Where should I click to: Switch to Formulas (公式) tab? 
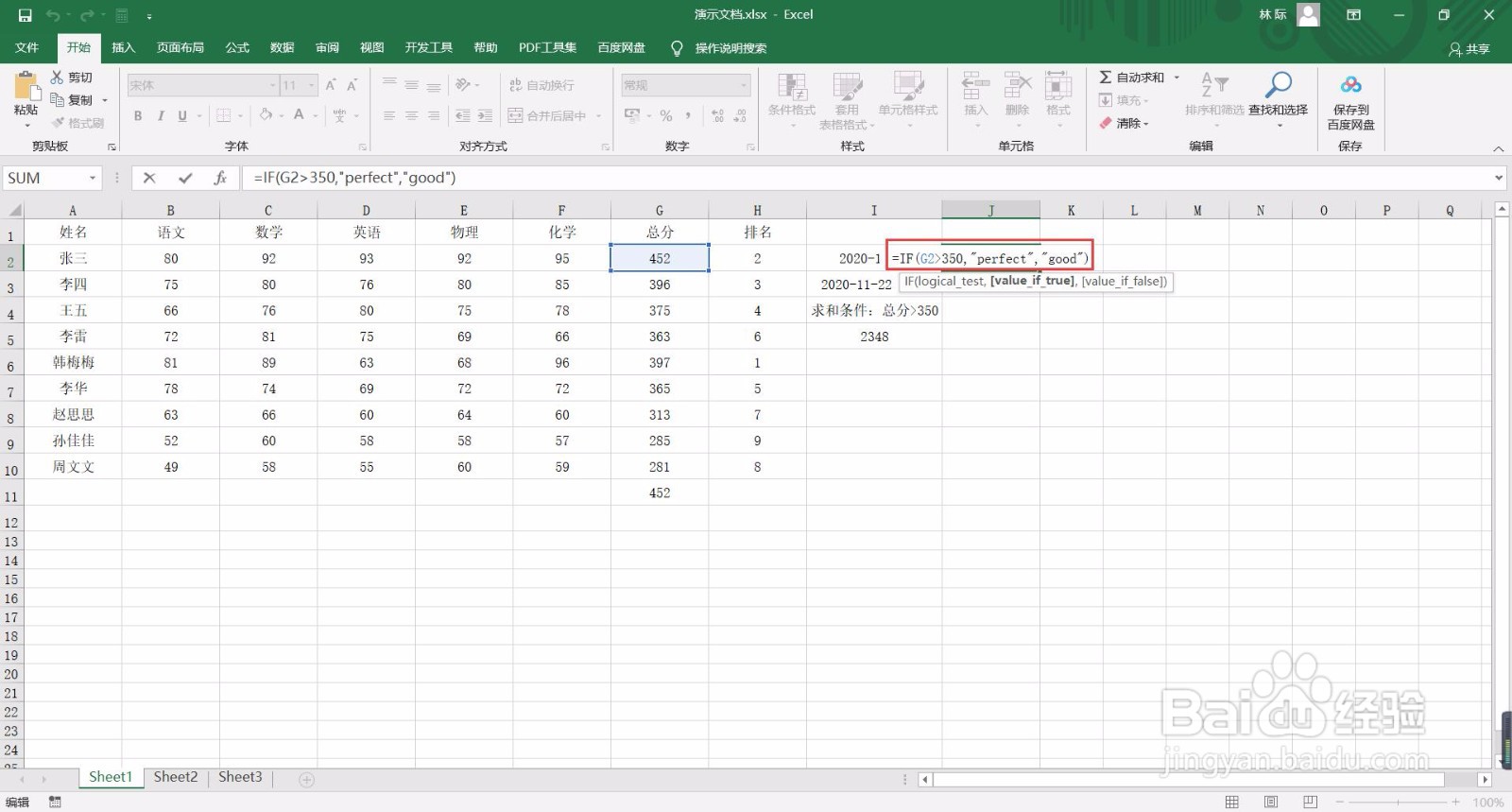(x=237, y=47)
